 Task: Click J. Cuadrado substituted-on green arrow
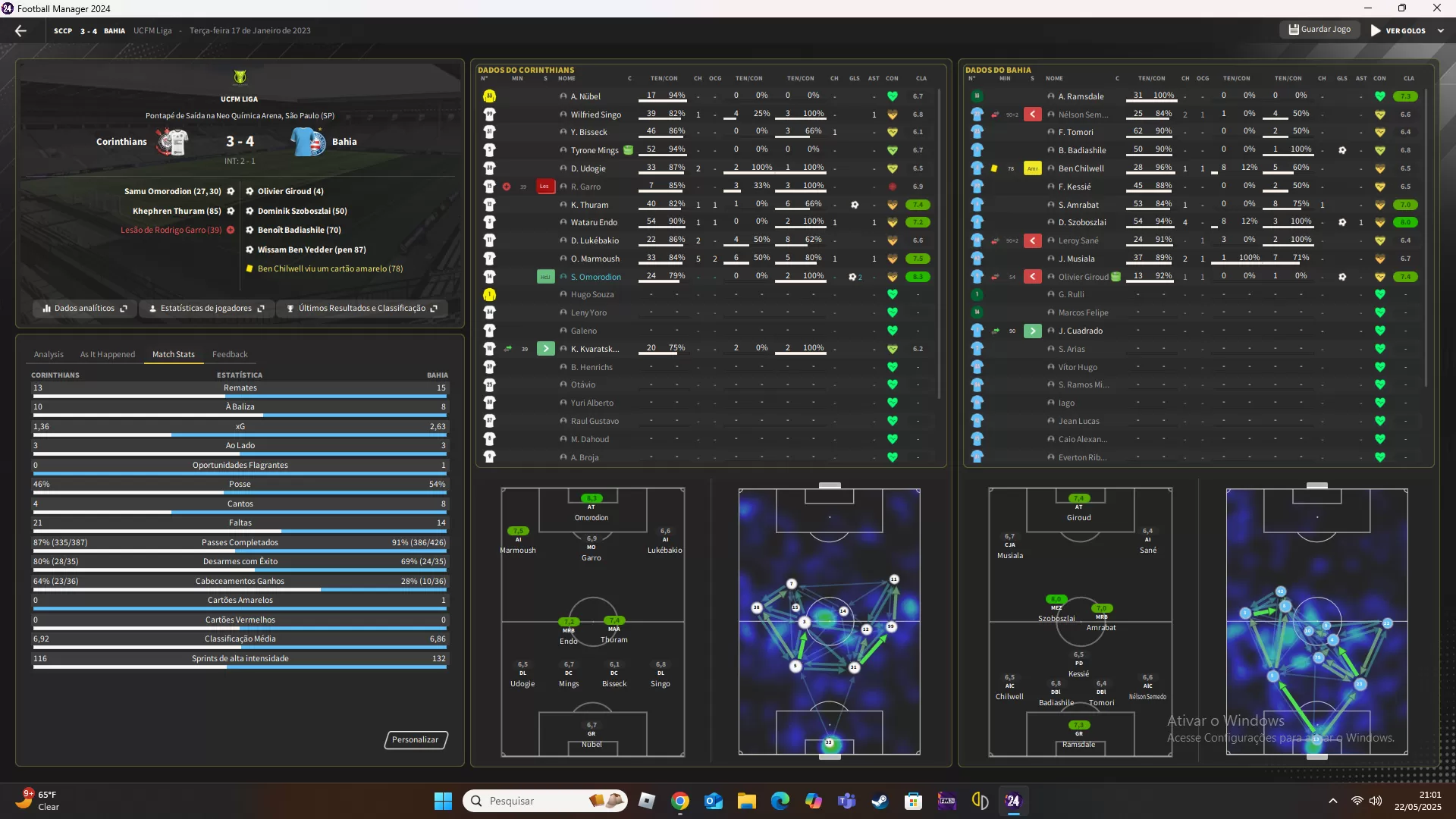tap(1032, 331)
